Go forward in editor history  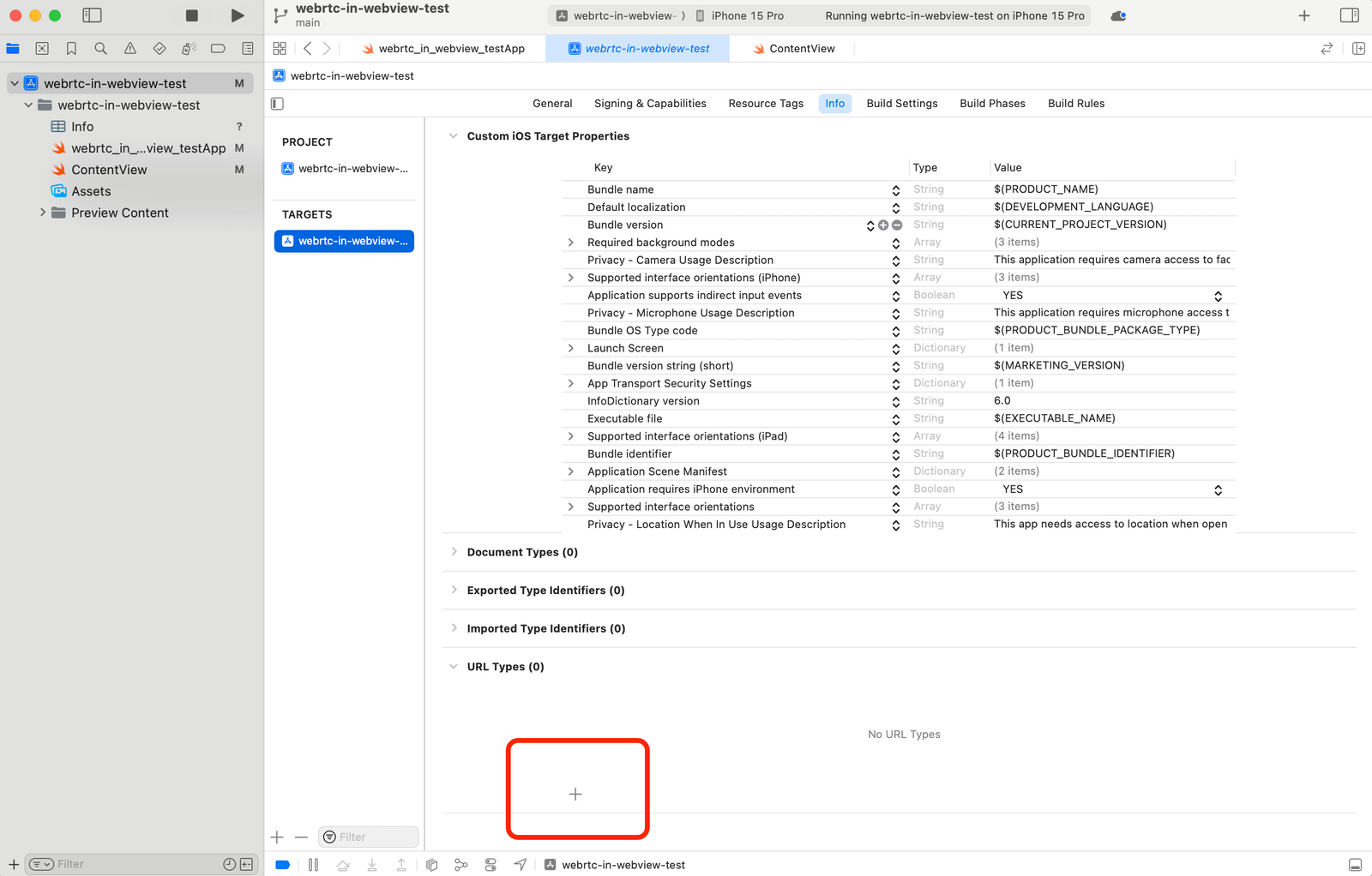click(x=327, y=49)
